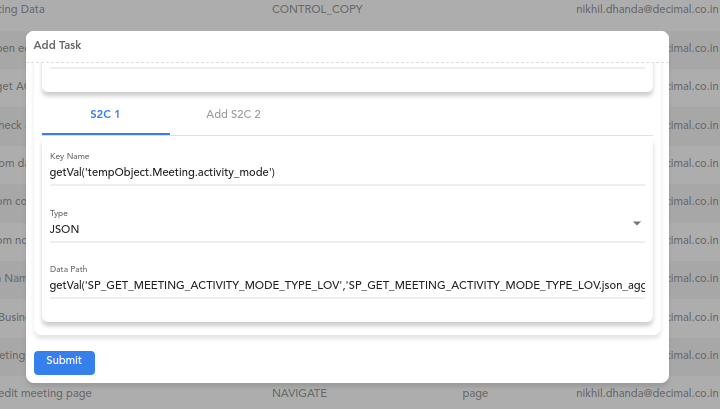Expand the Type dropdown arrow
This screenshot has height=409, width=720.
pyautogui.click(x=636, y=224)
